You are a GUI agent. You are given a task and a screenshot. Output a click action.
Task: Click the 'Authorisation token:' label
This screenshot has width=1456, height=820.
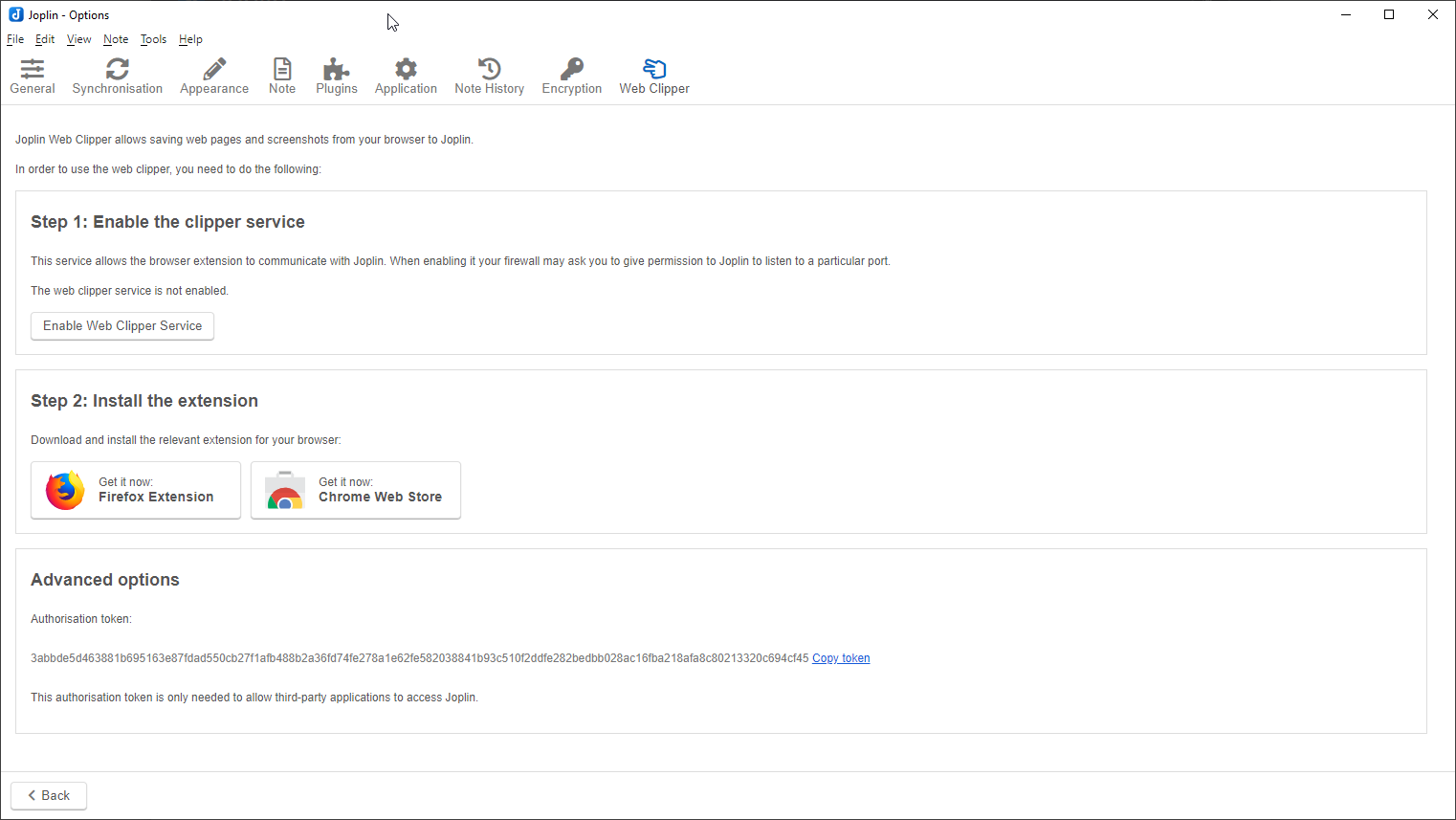tap(81, 619)
